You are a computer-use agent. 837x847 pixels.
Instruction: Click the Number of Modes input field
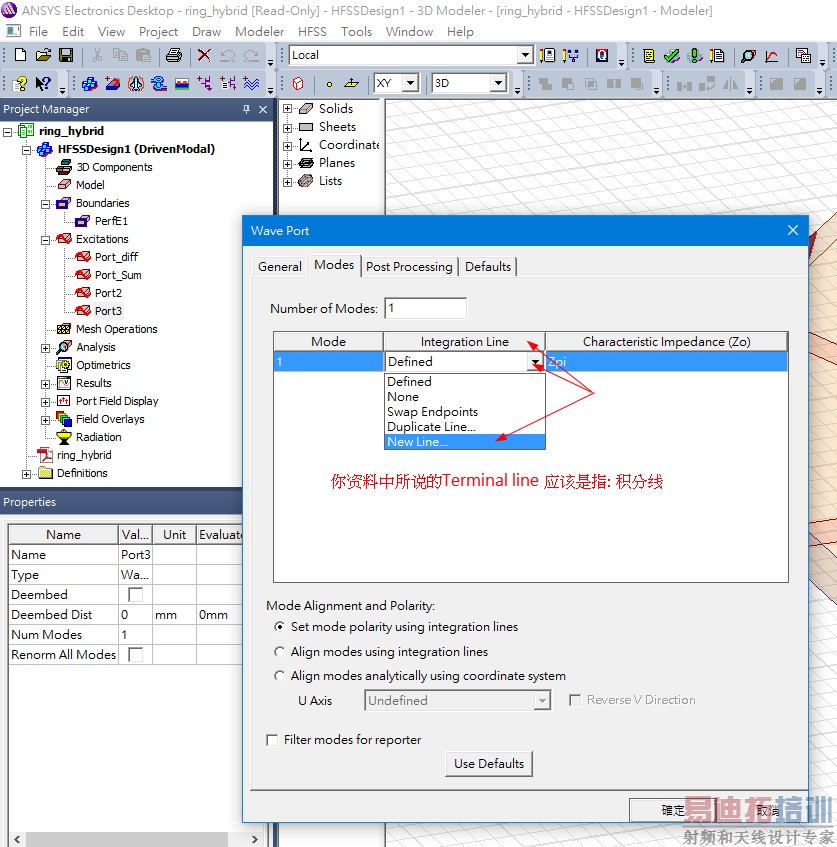[x=425, y=308]
